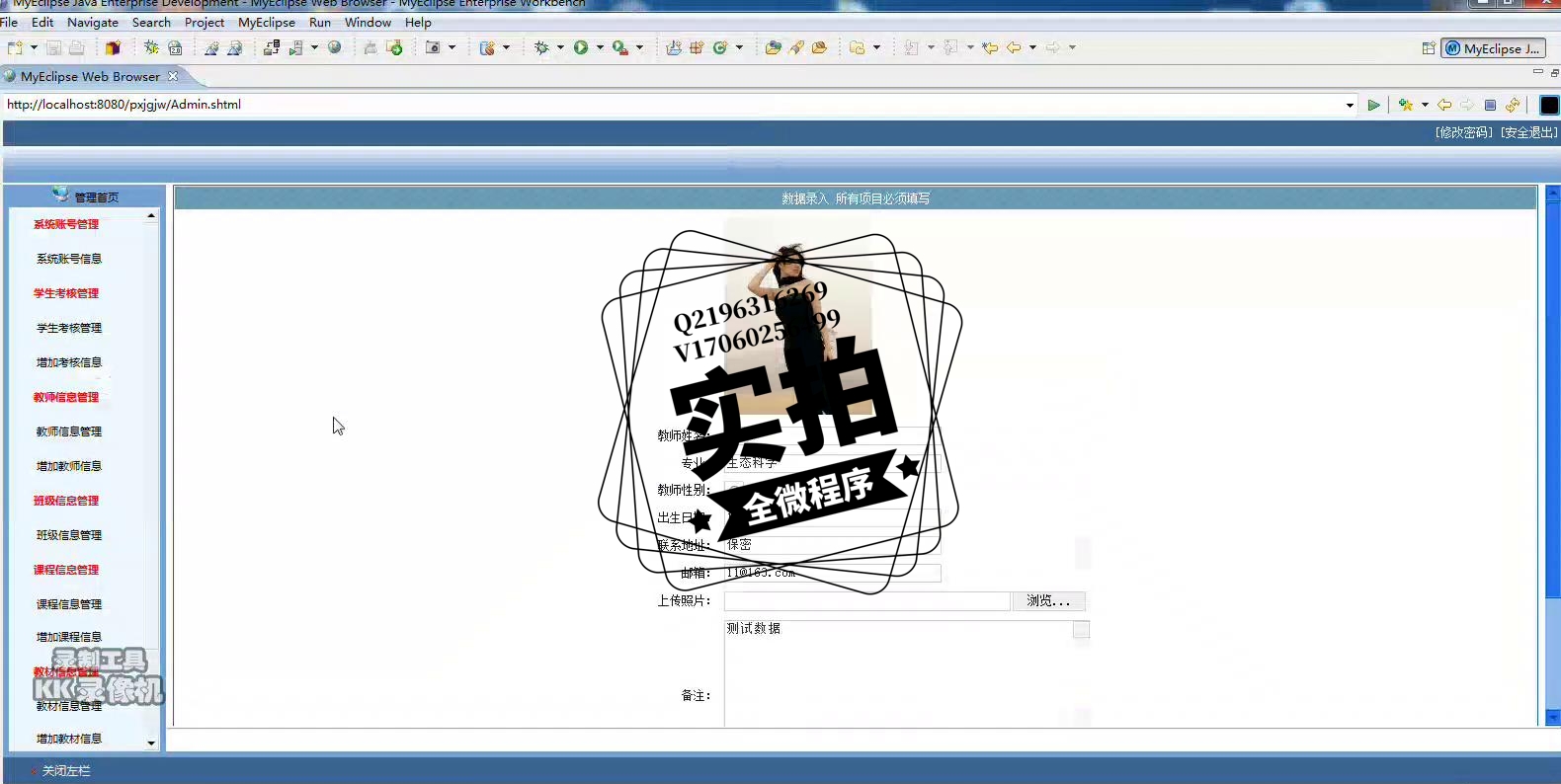Open the Navigate menu

93,22
